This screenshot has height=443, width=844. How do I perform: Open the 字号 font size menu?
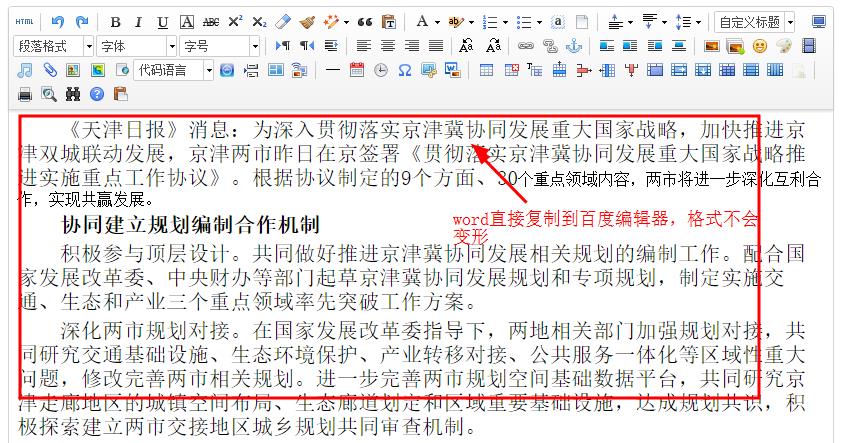pos(221,46)
